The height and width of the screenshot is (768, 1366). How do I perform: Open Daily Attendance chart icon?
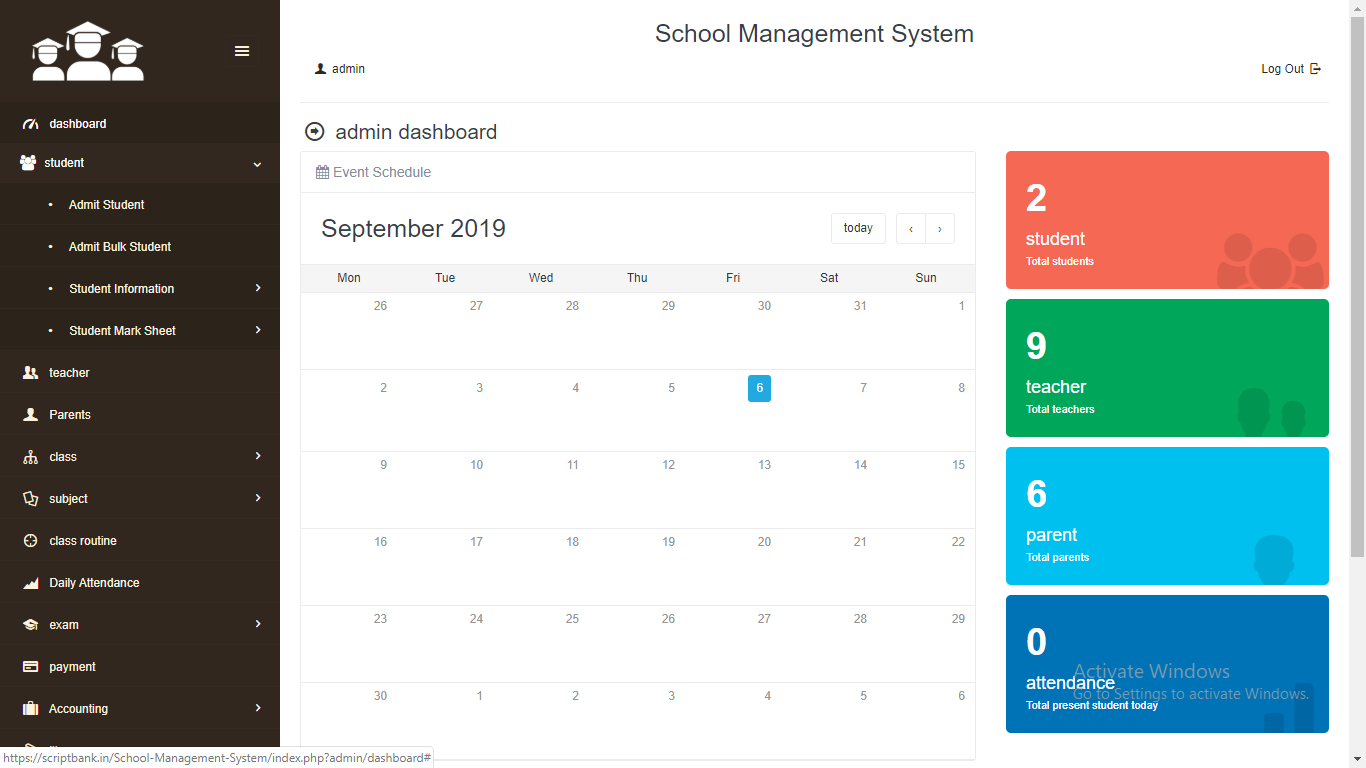click(x=30, y=583)
